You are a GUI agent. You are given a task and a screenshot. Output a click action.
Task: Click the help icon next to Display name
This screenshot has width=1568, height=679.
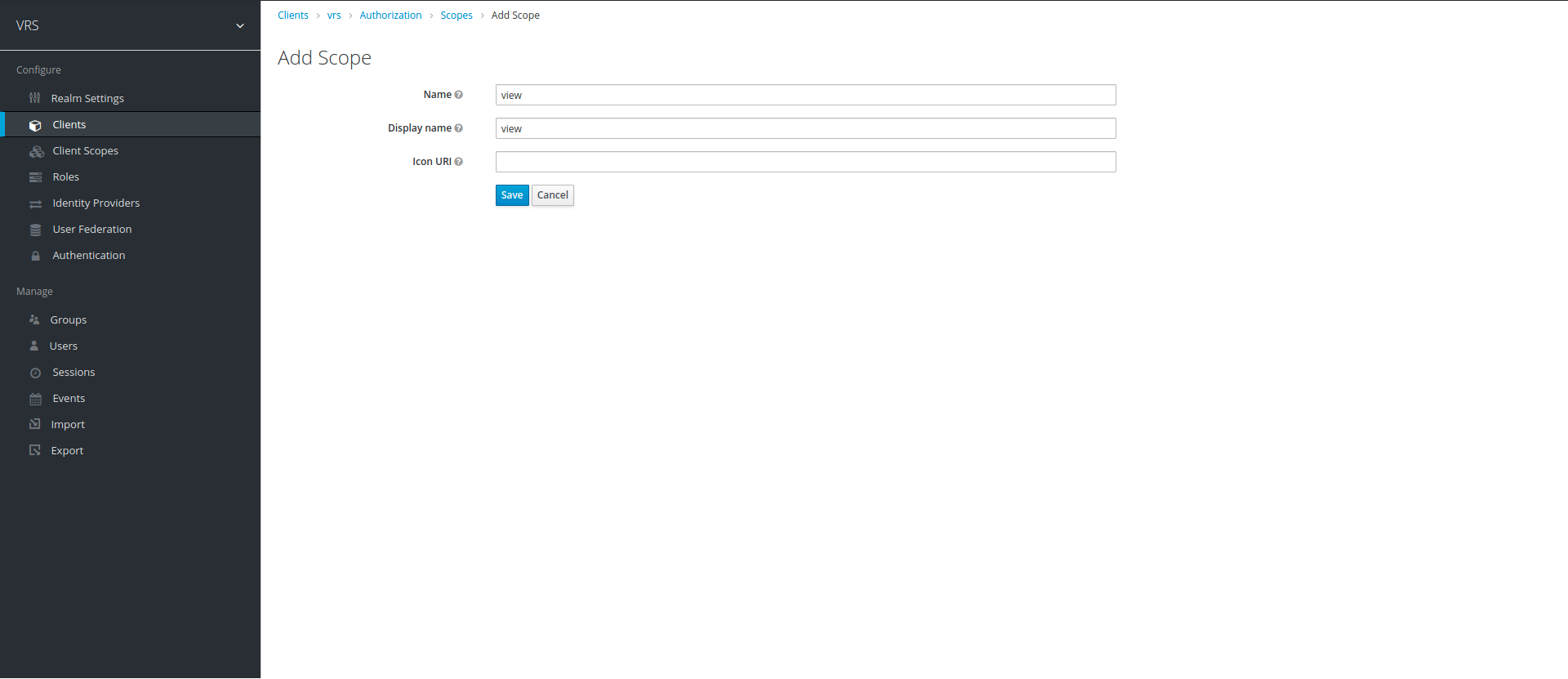tap(458, 128)
